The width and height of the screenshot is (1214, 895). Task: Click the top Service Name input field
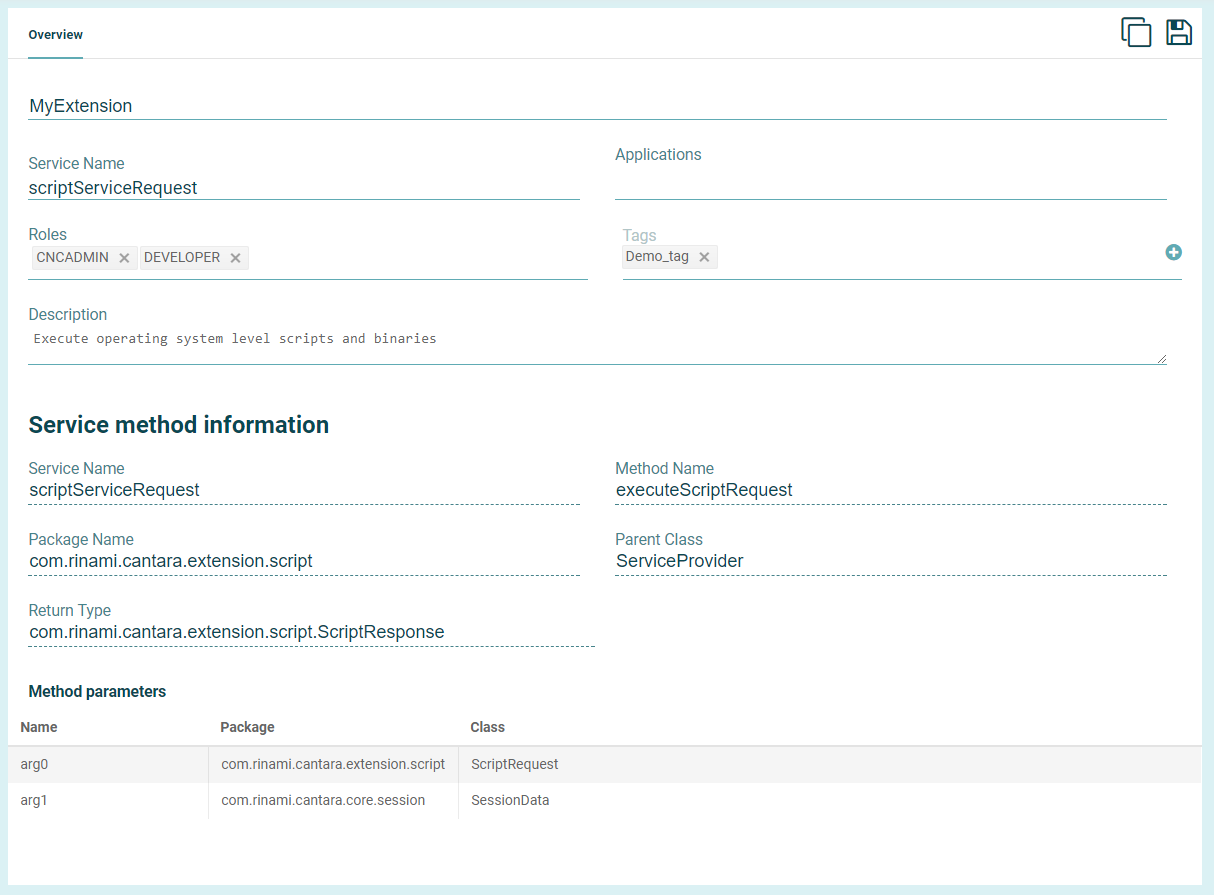pyautogui.click(x=303, y=188)
